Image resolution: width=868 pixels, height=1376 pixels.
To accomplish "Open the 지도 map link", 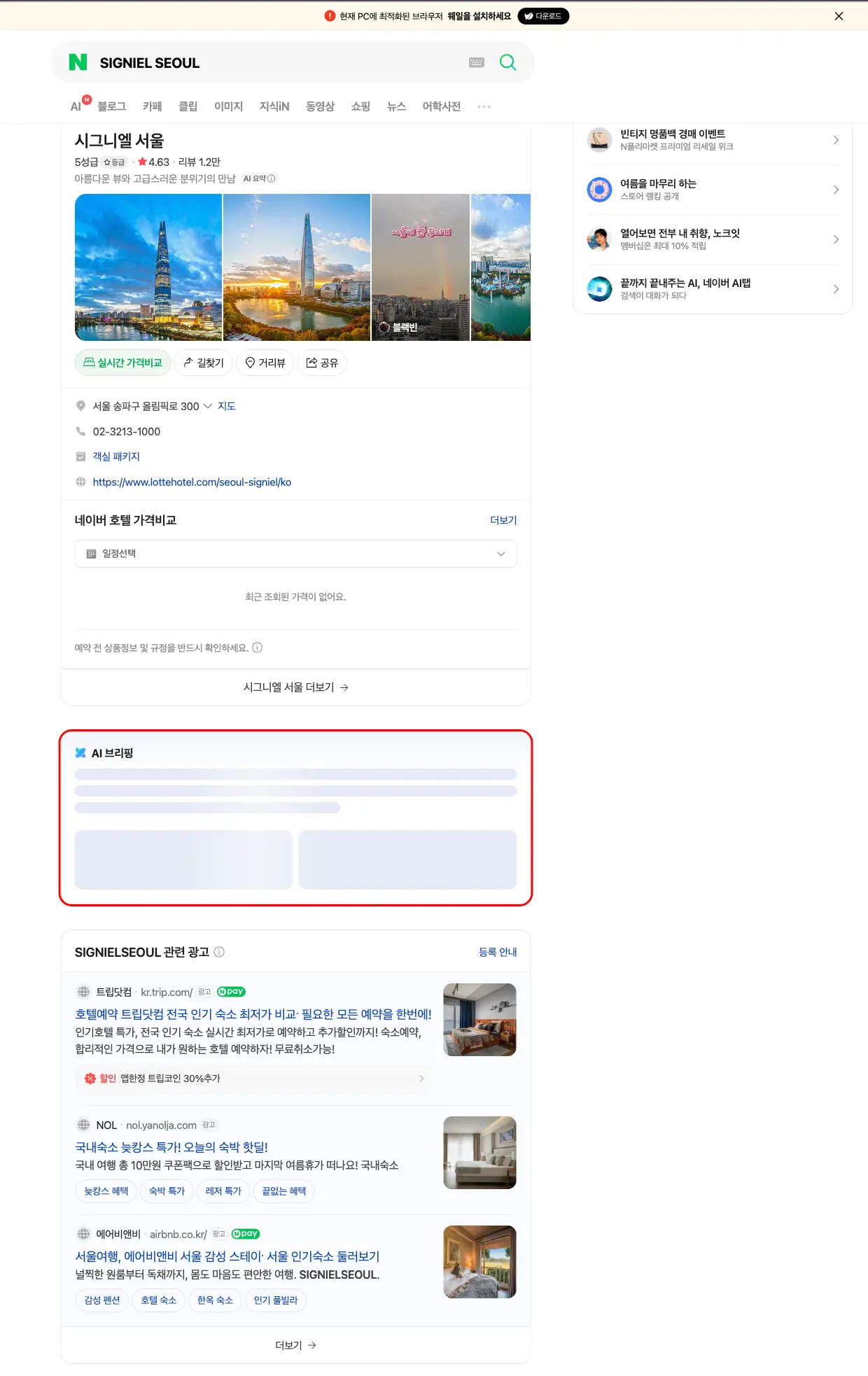I will (227, 406).
